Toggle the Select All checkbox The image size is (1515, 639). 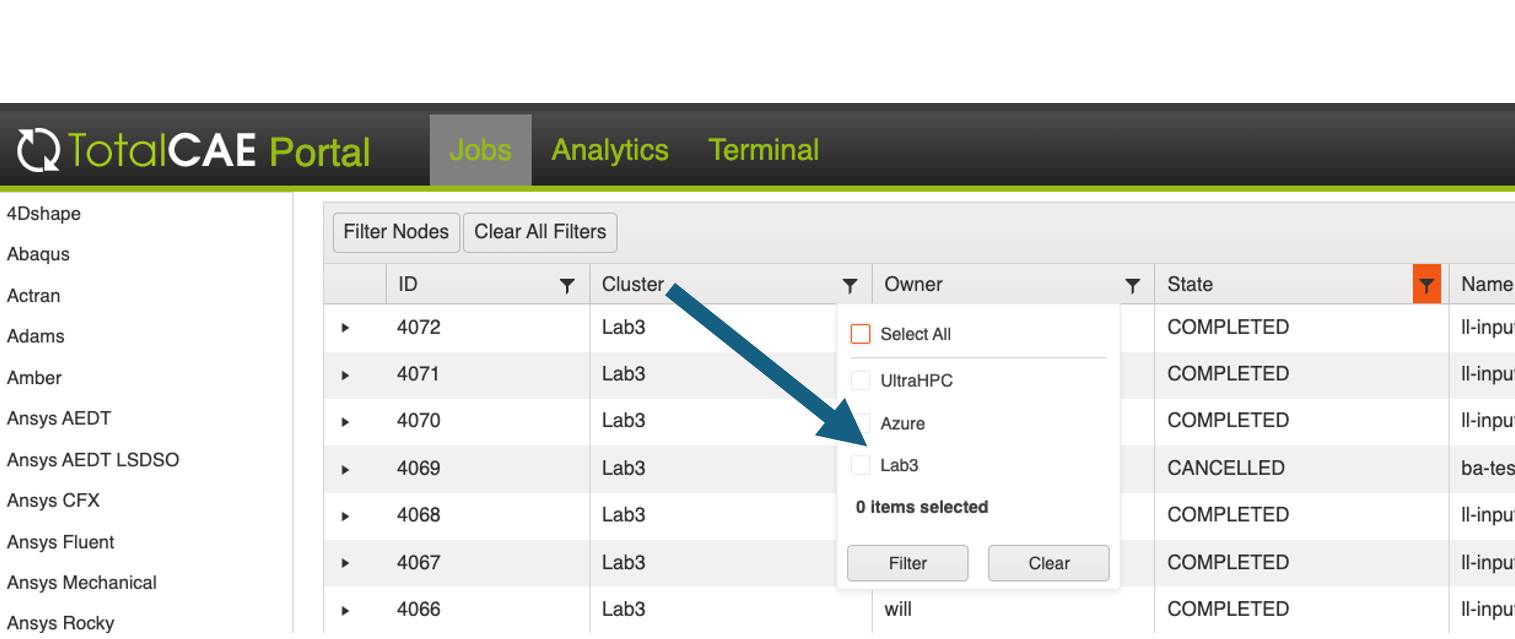(860, 333)
